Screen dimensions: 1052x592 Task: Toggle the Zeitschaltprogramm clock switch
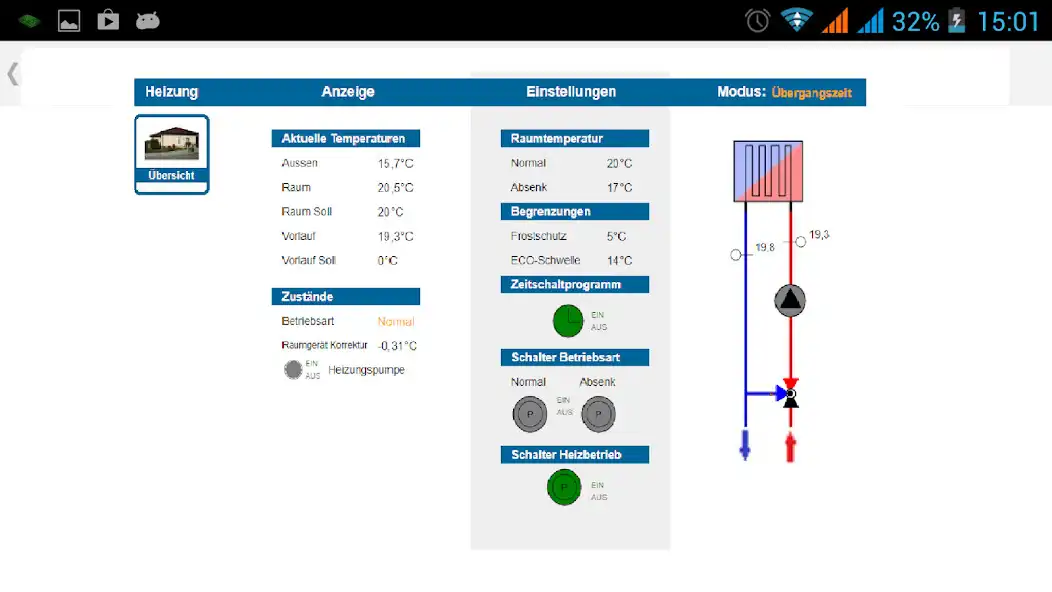[x=568, y=321]
